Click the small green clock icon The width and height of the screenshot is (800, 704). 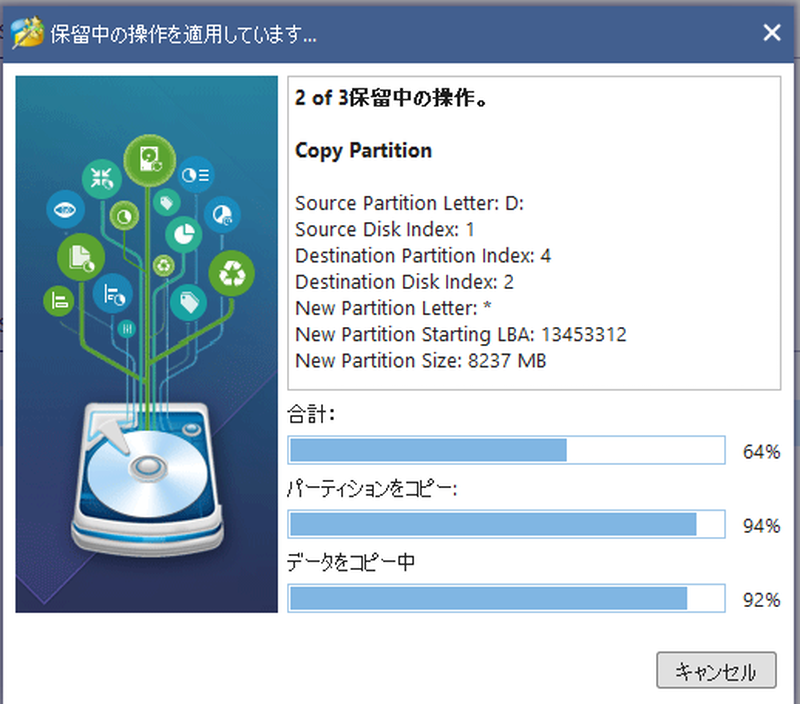[x=124, y=217]
